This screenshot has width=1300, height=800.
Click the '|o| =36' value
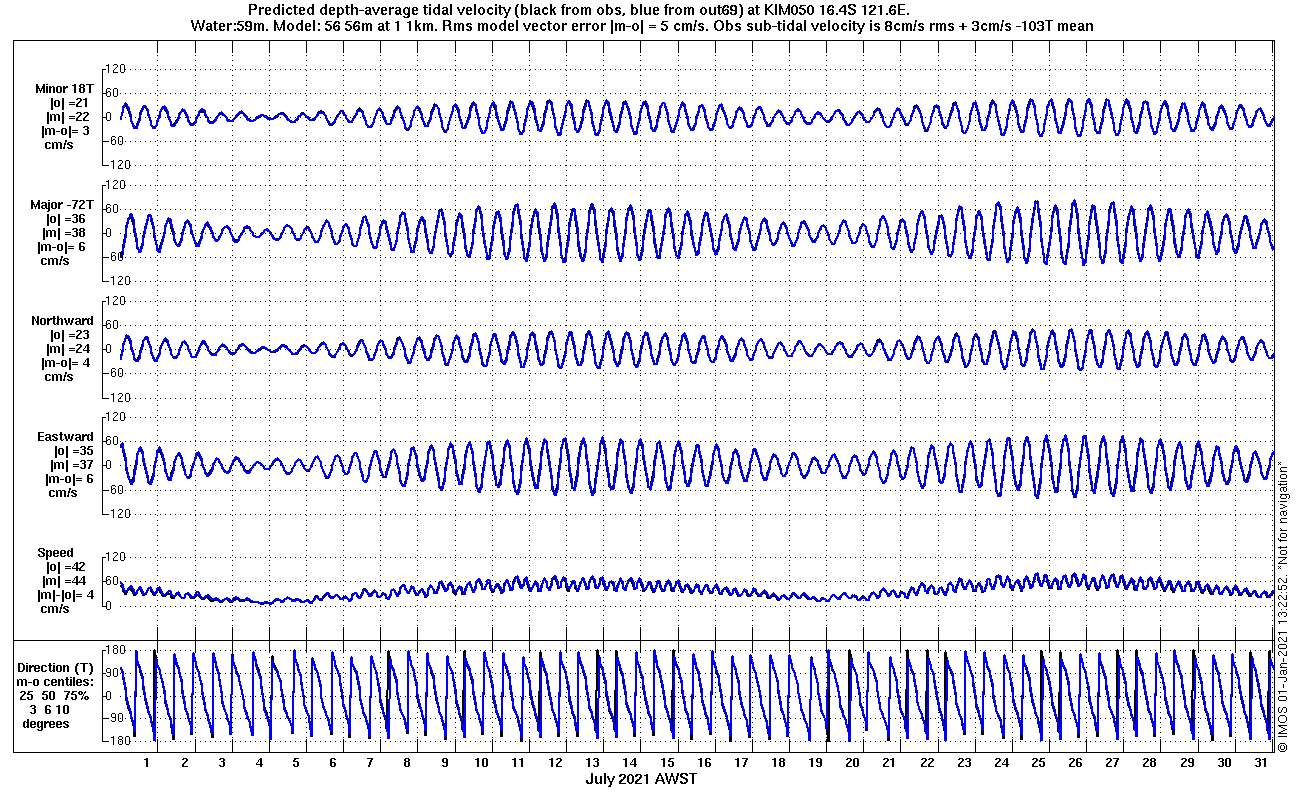(x=67, y=218)
